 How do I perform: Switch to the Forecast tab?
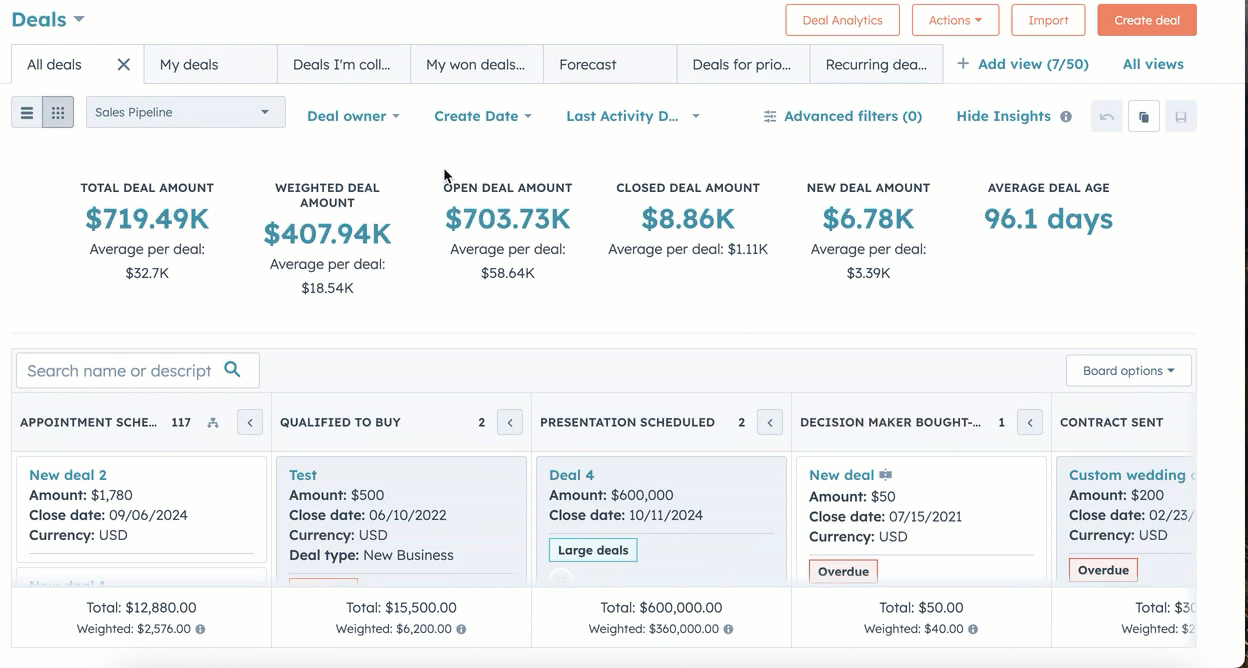(588, 65)
